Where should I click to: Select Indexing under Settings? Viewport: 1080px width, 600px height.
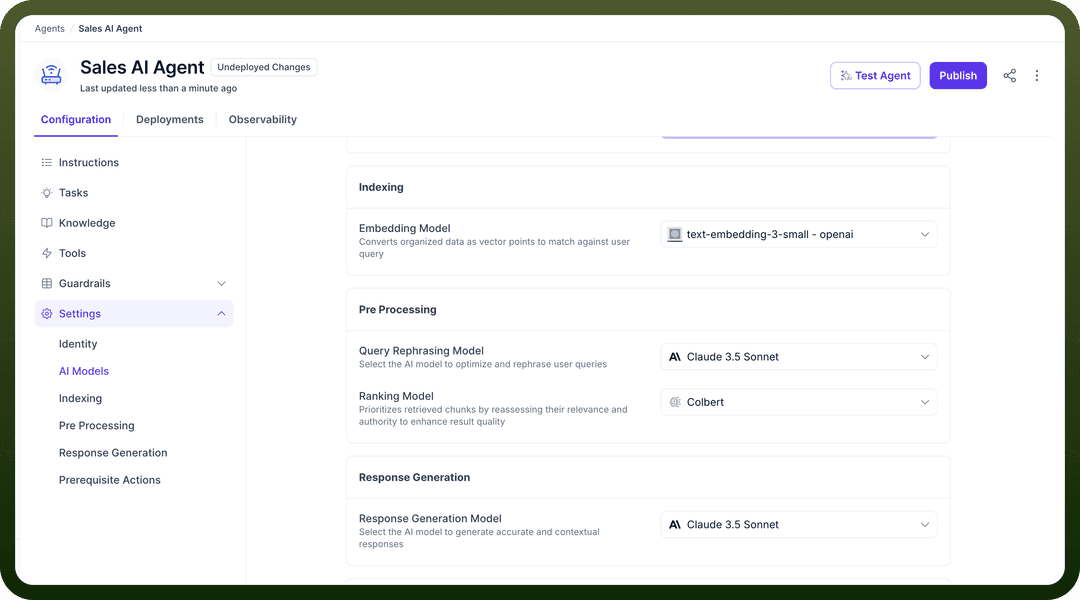coord(81,398)
